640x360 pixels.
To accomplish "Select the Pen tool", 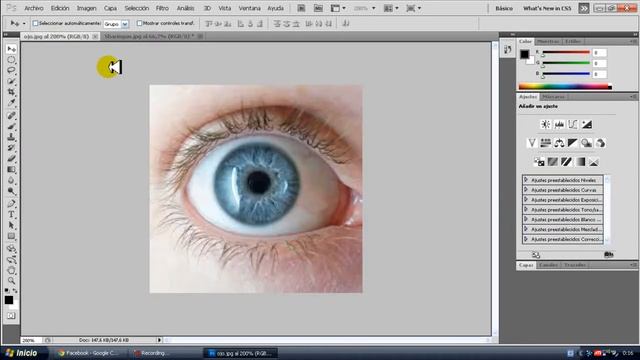I will pos(11,203).
